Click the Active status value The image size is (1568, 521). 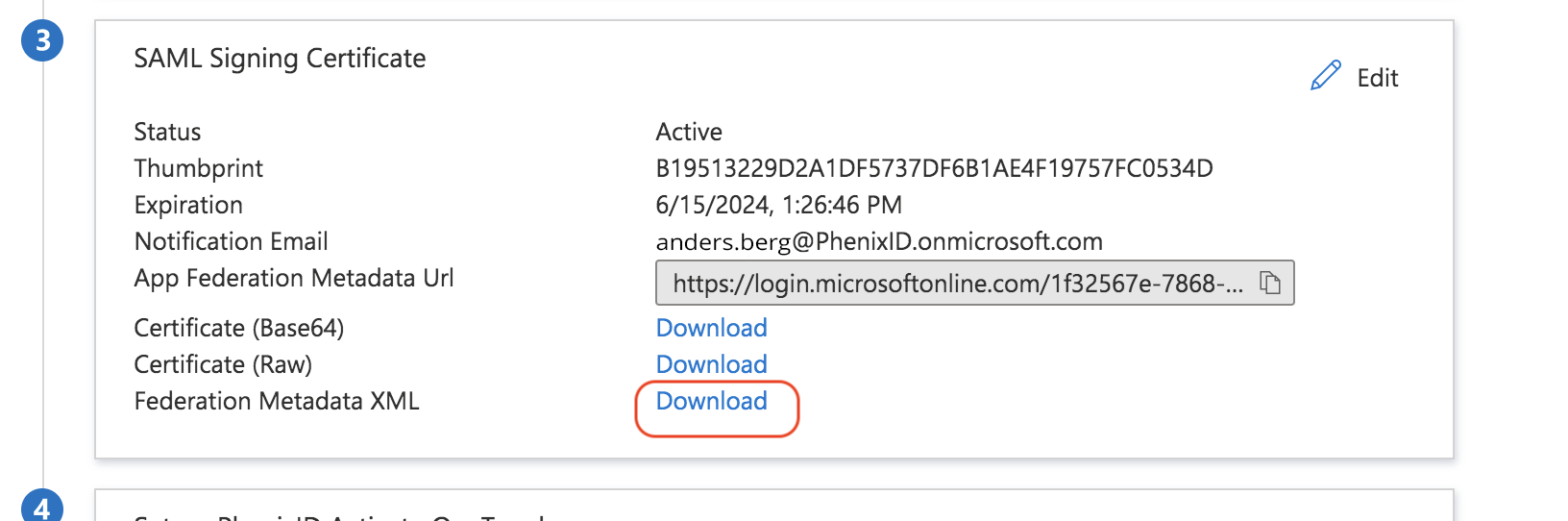(689, 132)
